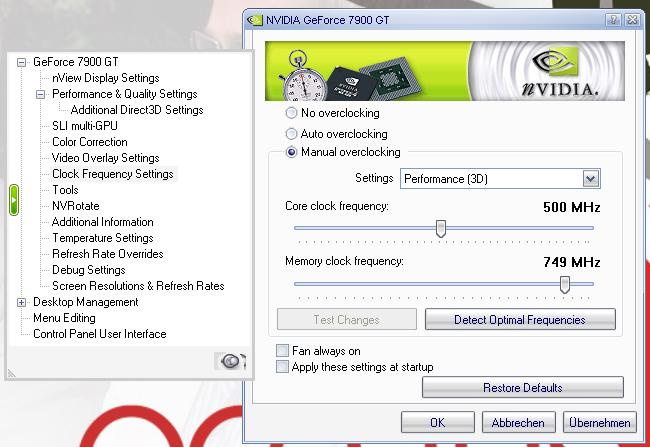Click the Test Changes button
Image resolution: width=650 pixels, height=447 pixels.
347,319
